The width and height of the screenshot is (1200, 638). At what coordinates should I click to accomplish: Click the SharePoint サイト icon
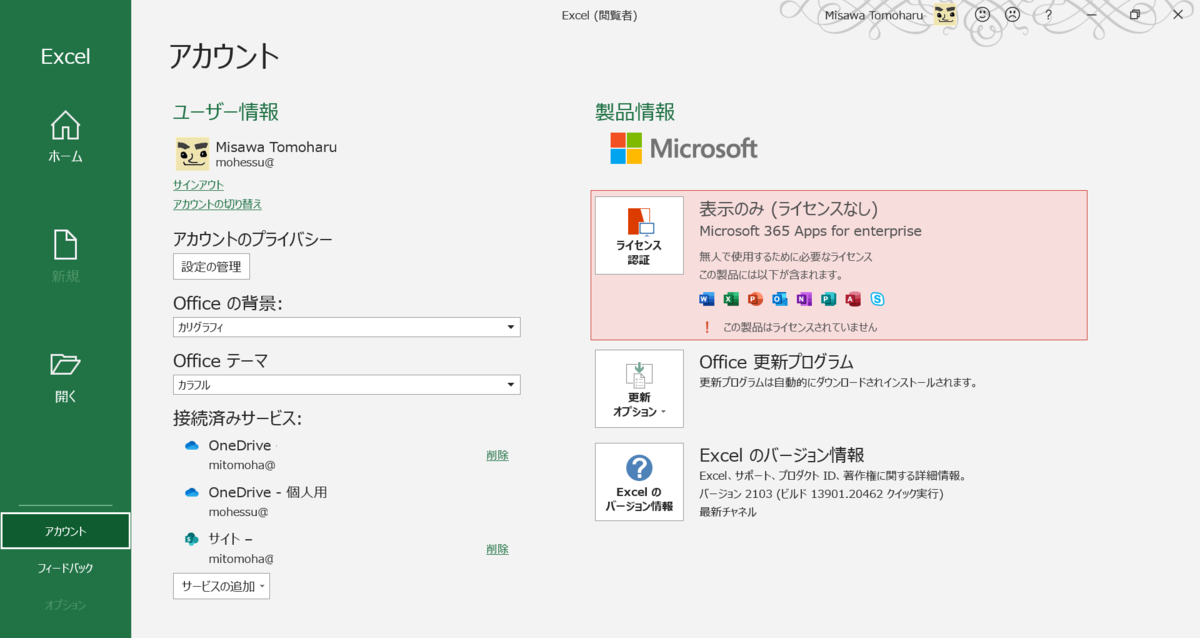coord(192,539)
